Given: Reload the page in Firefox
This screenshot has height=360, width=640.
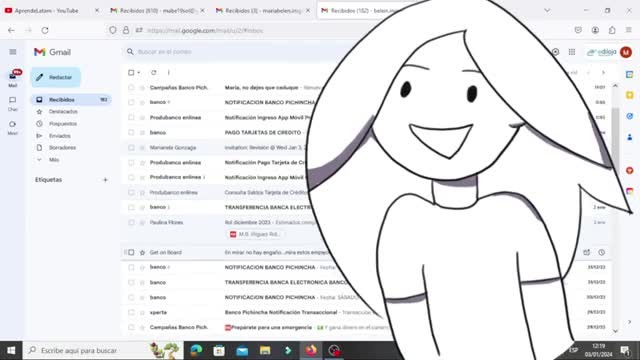Looking at the screenshot, I should (x=45, y=30).
